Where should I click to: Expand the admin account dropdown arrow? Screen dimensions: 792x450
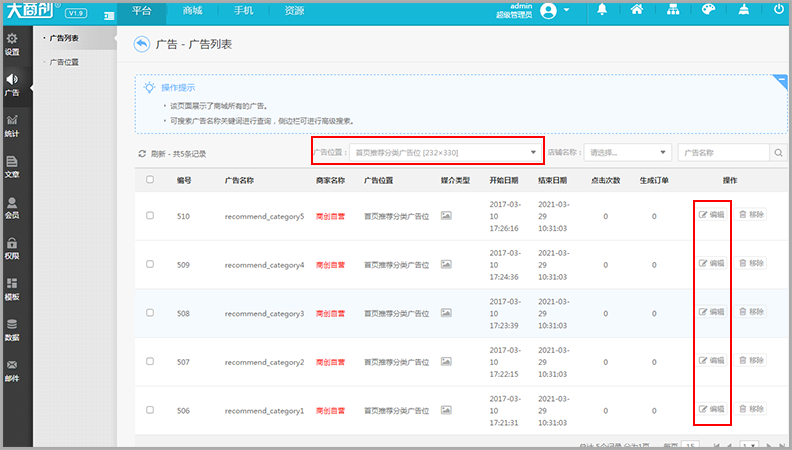coord(566,10)
